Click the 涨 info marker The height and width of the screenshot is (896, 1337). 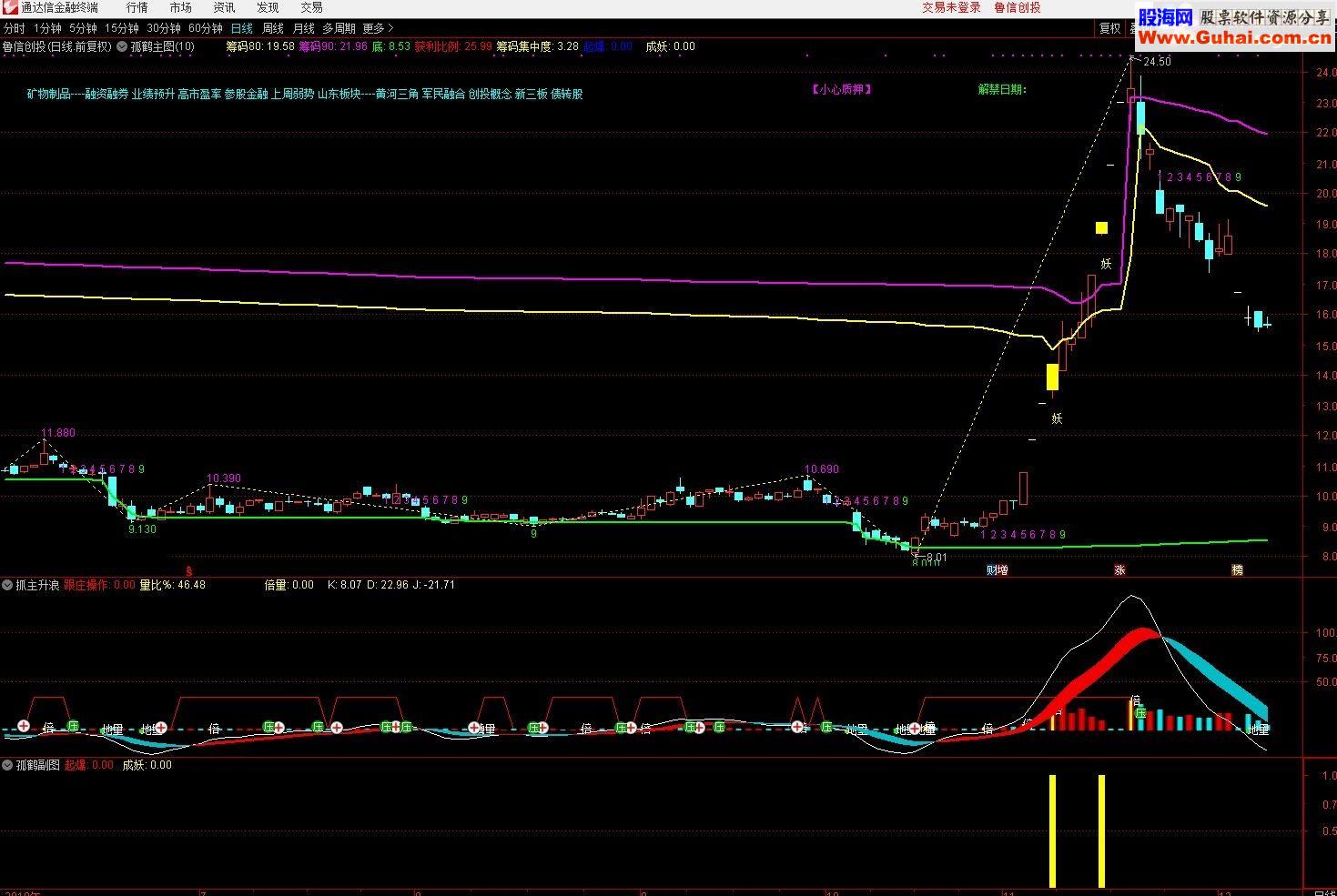pos(1119,570)
